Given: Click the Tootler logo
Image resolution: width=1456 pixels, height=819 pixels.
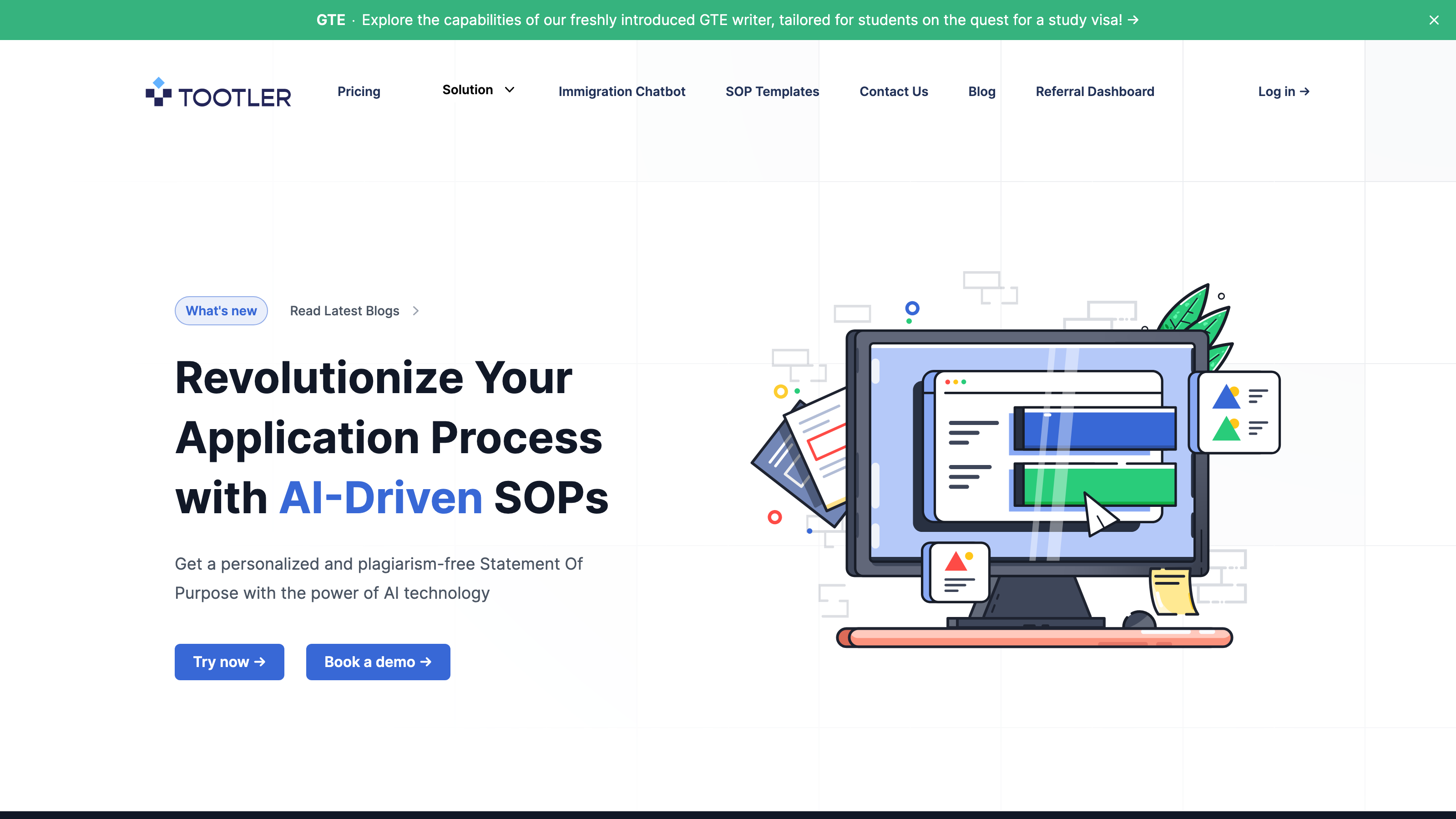Looking at the screenshot, I should click(218, 92).
